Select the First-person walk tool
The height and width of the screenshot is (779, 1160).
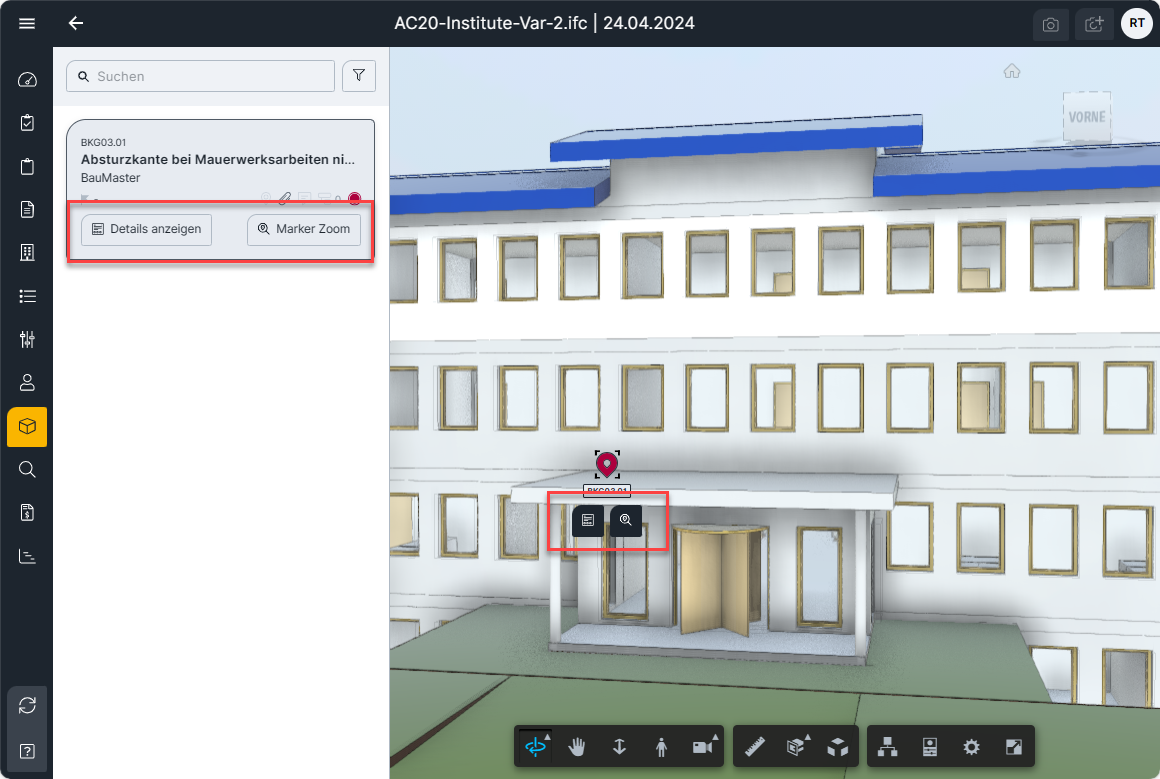pyautogui.click(x=661, y=747)
